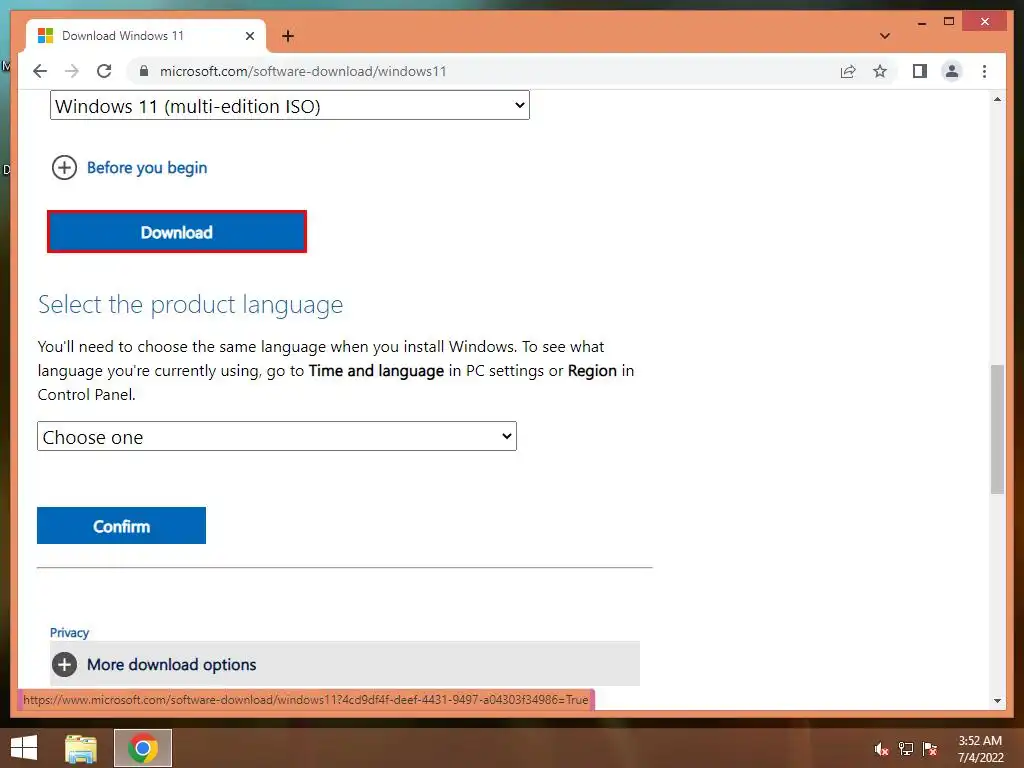Image resolution: width=1024 pixels, height=768 pixels.
Task: Open a new tab with plus button
Action: point(288,36)
